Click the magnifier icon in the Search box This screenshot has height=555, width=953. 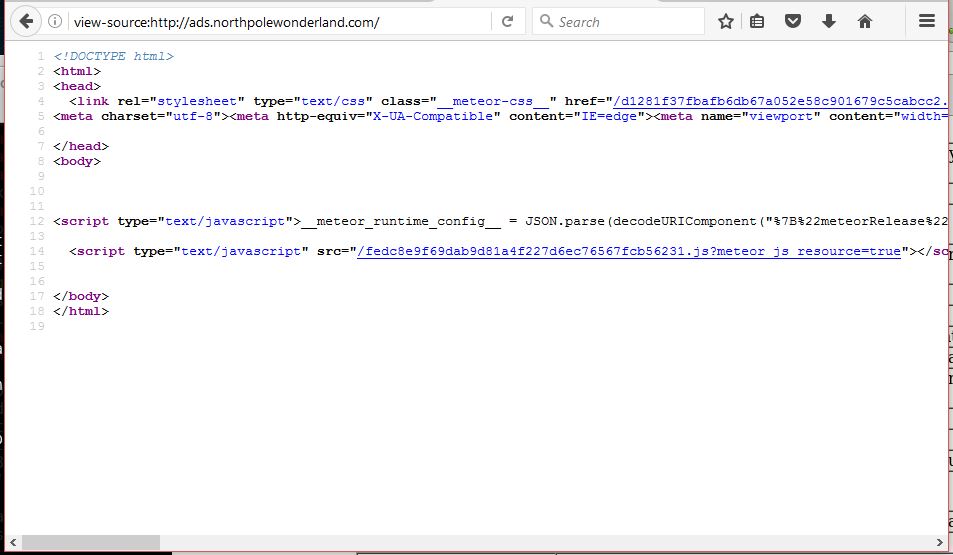click(546, 21)
